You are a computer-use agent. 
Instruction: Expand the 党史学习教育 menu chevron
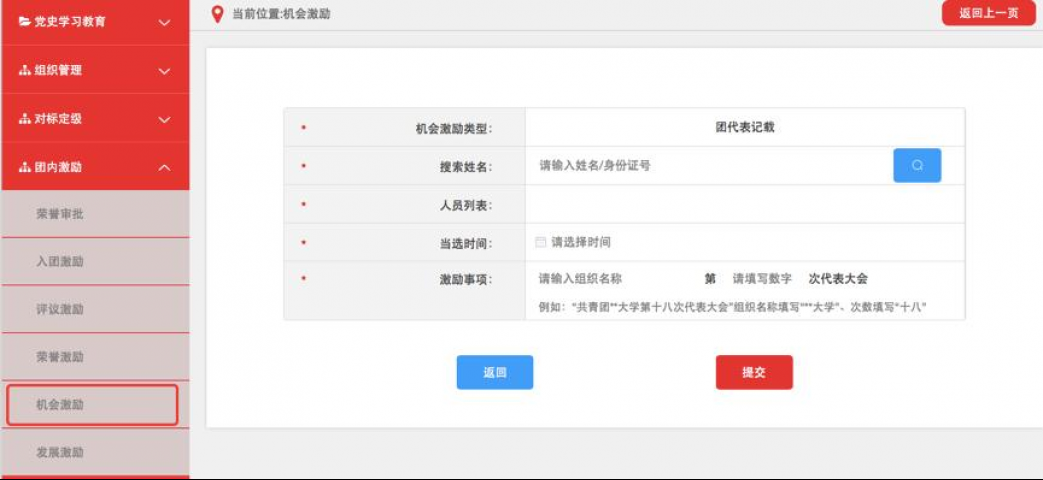(165, 22)
